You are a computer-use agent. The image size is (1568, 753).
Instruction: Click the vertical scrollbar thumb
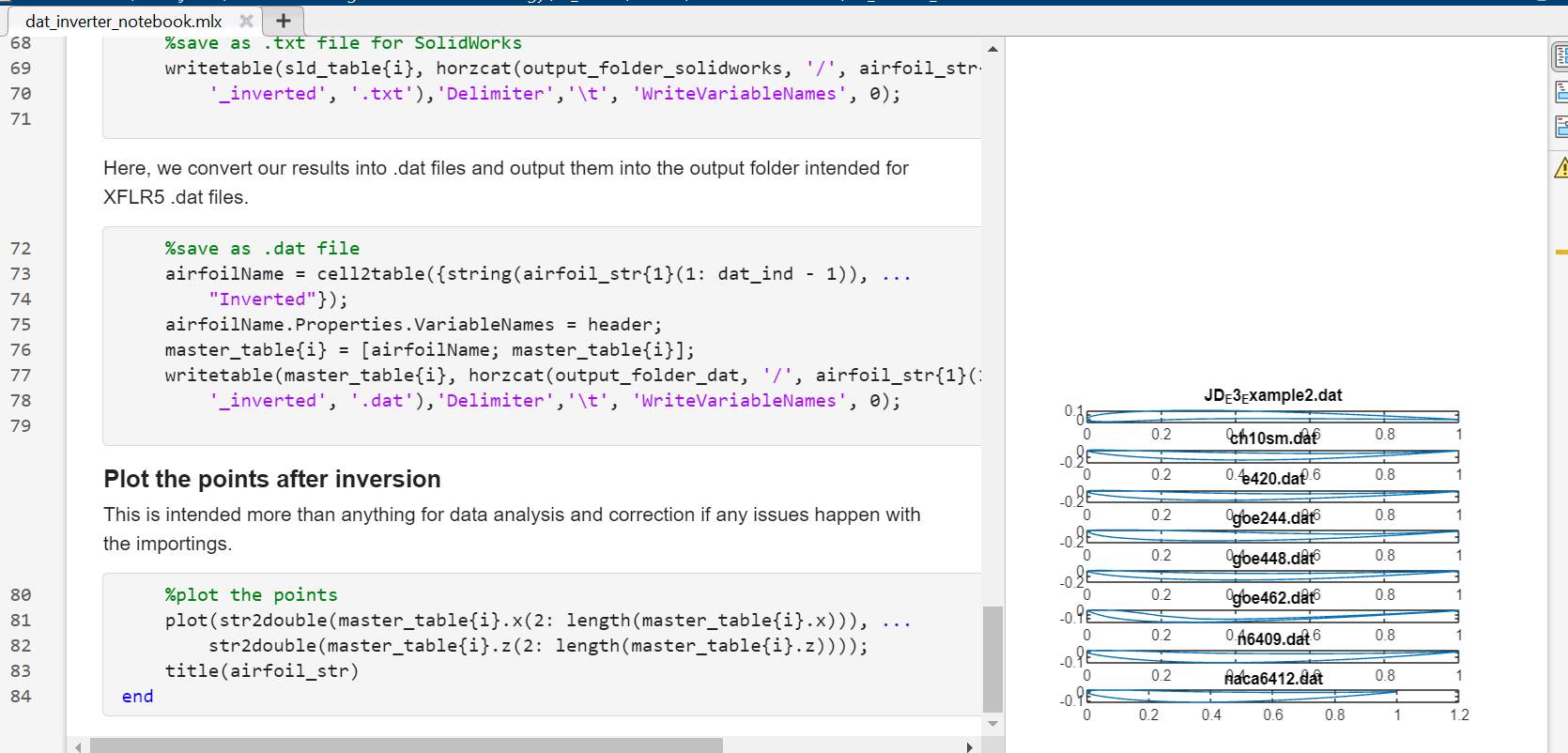click(x=992, y=659)
